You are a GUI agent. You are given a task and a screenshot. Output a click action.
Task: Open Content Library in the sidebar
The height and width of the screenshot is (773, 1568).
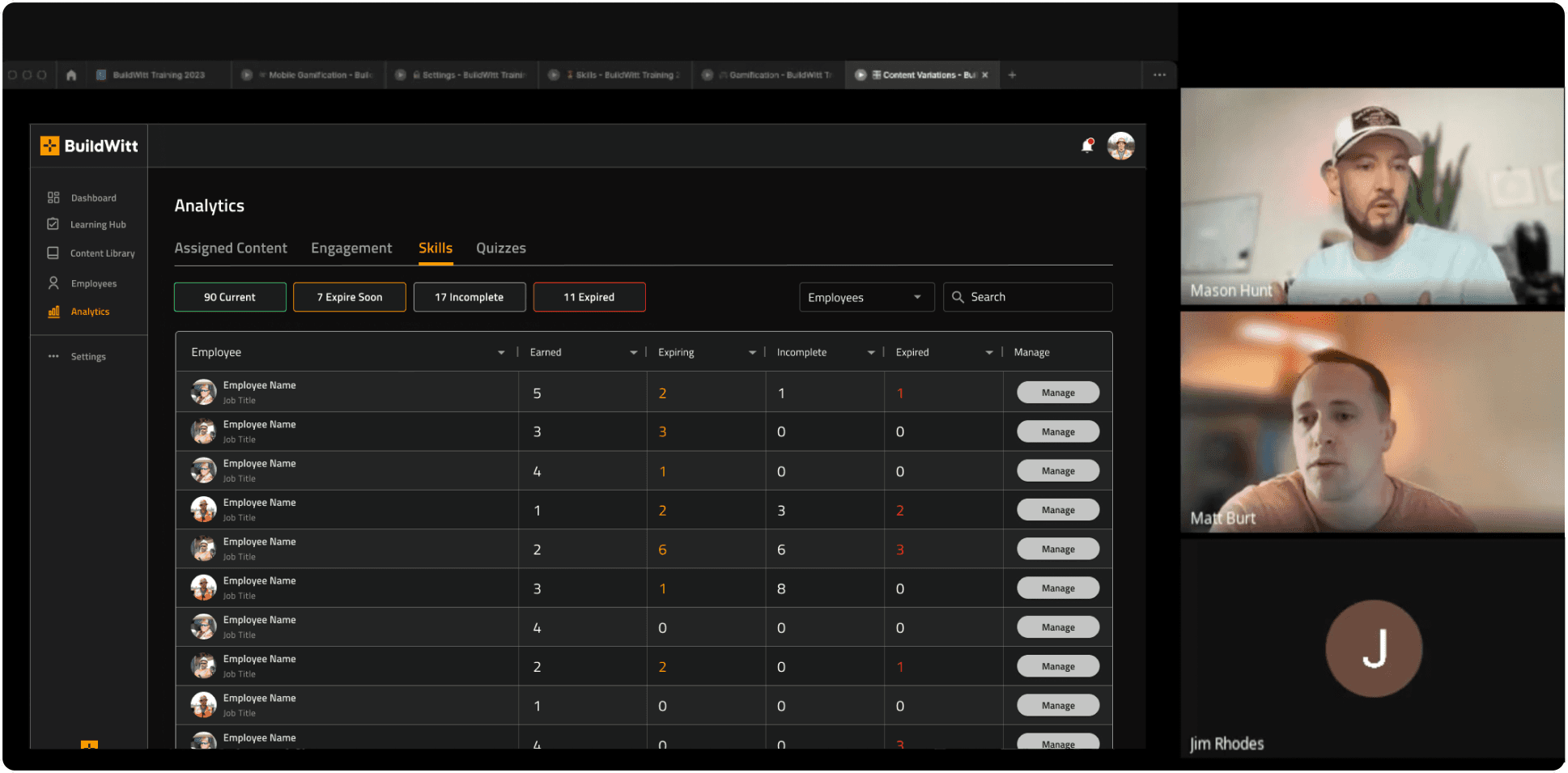[x=103, y=253]
